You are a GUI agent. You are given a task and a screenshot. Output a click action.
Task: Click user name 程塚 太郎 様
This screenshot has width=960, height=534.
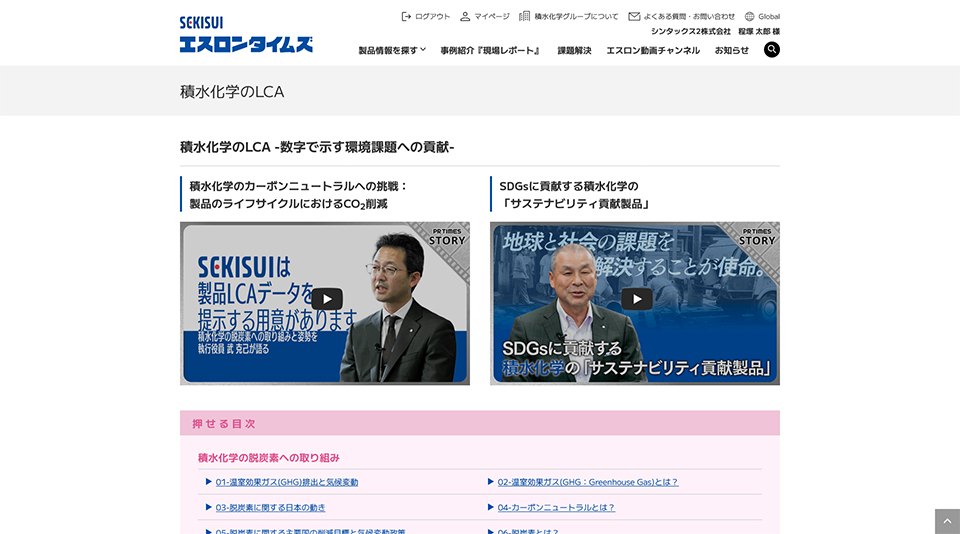coord(759,31)
